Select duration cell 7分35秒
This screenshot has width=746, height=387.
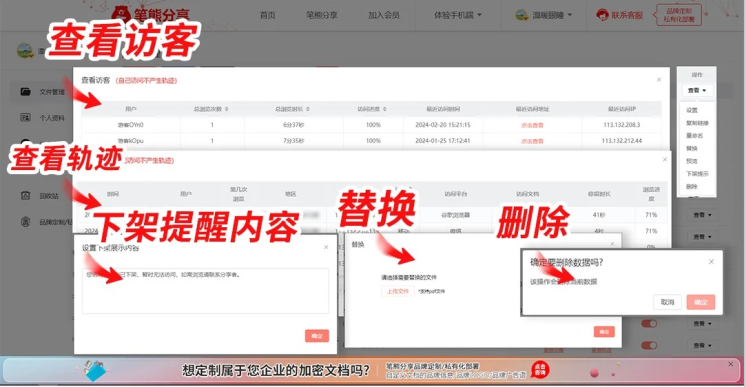pyautogui.click(x=294, y=141)
